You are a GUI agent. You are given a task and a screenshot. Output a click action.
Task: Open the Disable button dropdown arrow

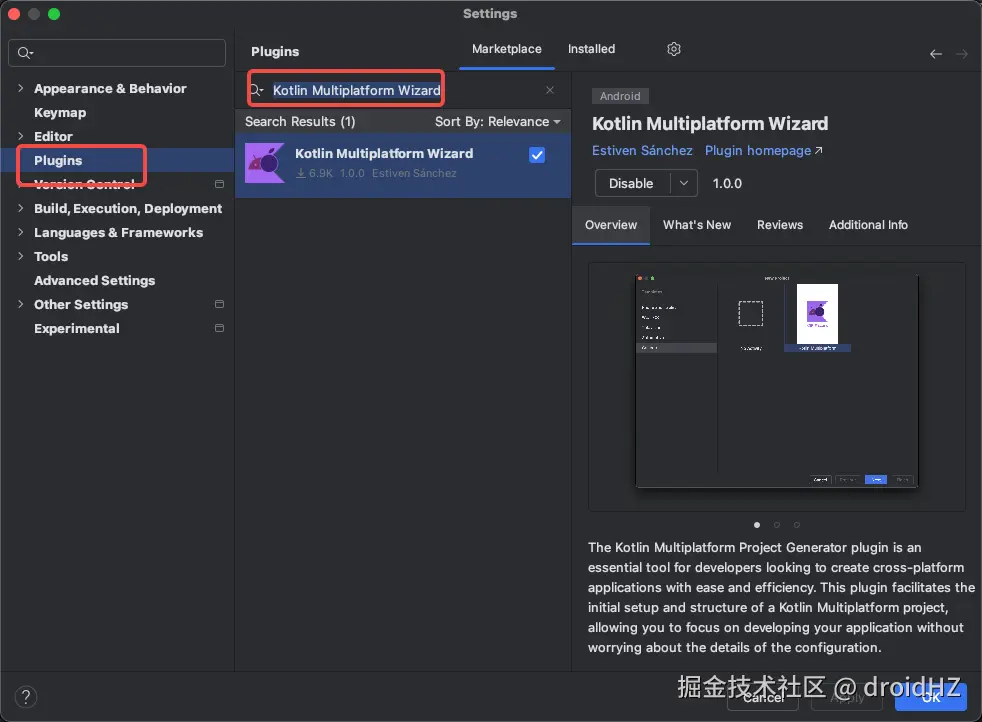click(684, 183)
